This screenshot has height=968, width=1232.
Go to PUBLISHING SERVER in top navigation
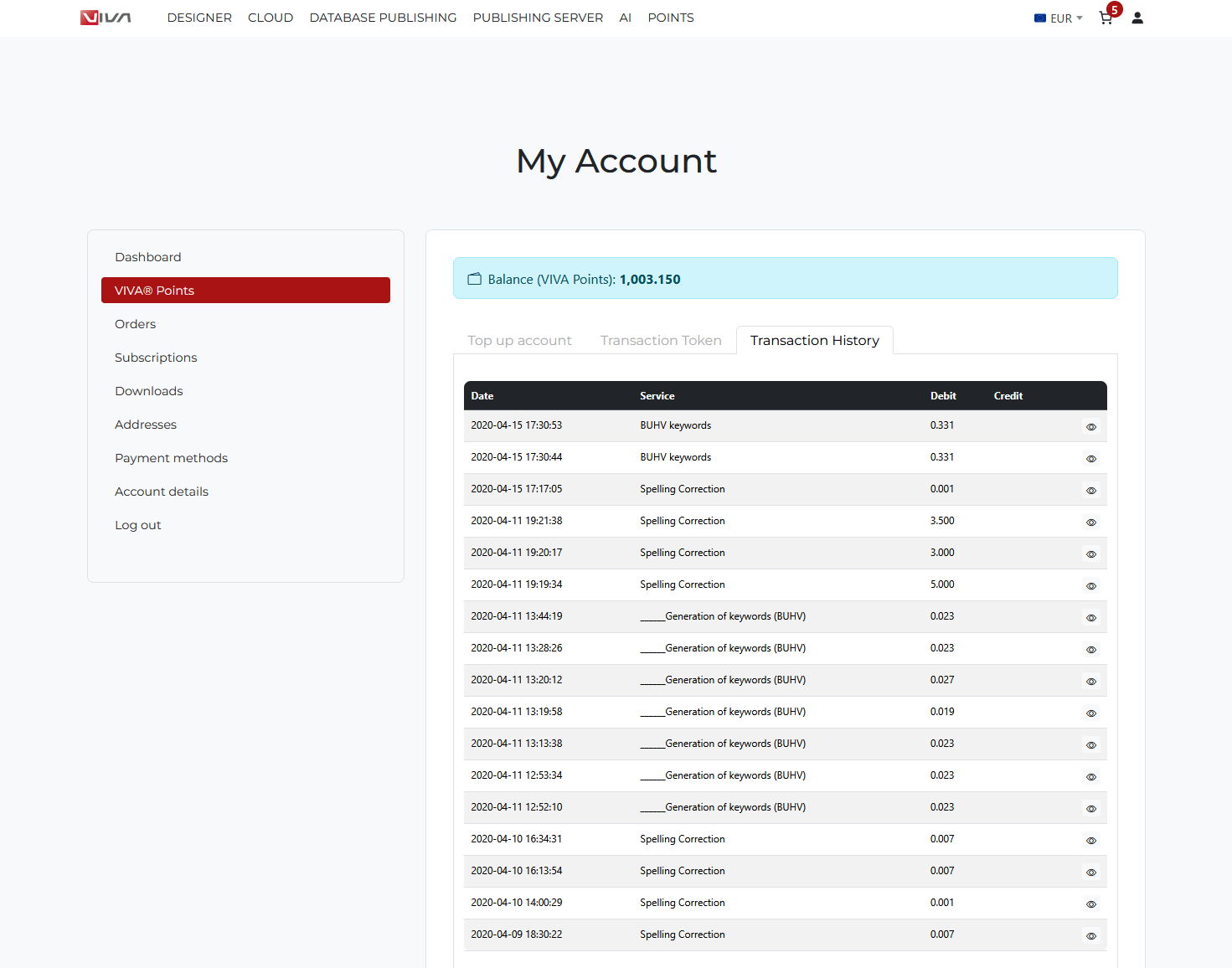[x=538, y=18]
